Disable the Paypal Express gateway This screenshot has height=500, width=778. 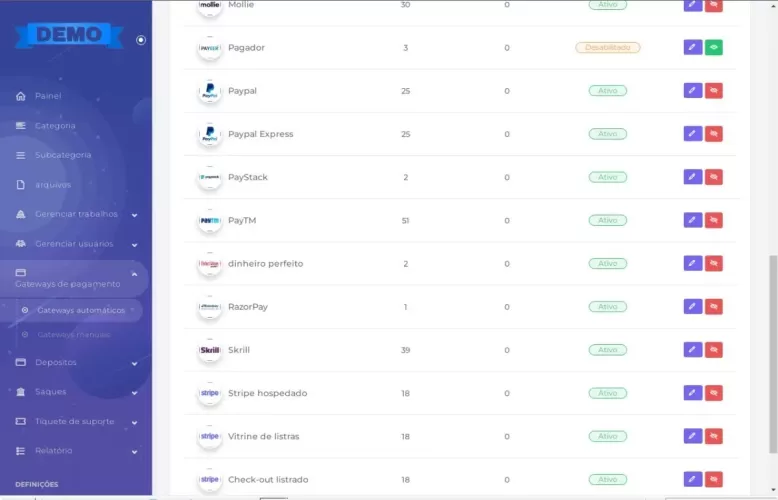coord(714,134)
